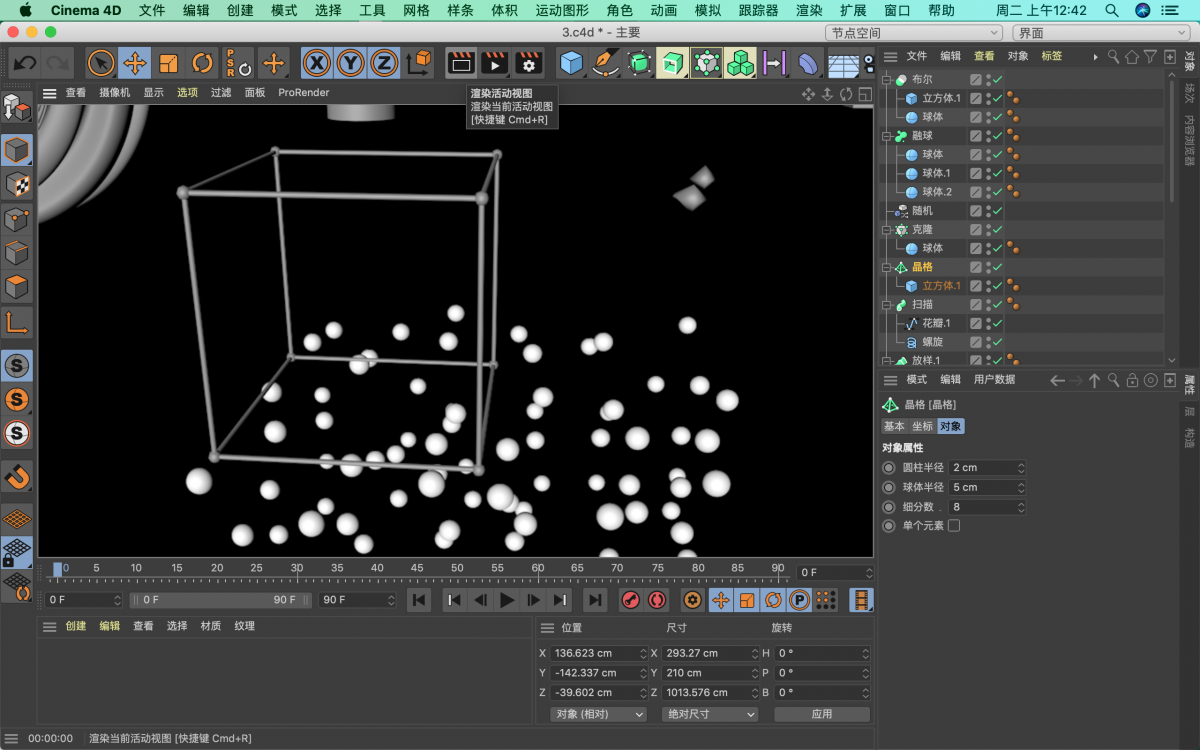Click the PSR reset icon
The image size is (1200, 750).
[x=236, y=63]
